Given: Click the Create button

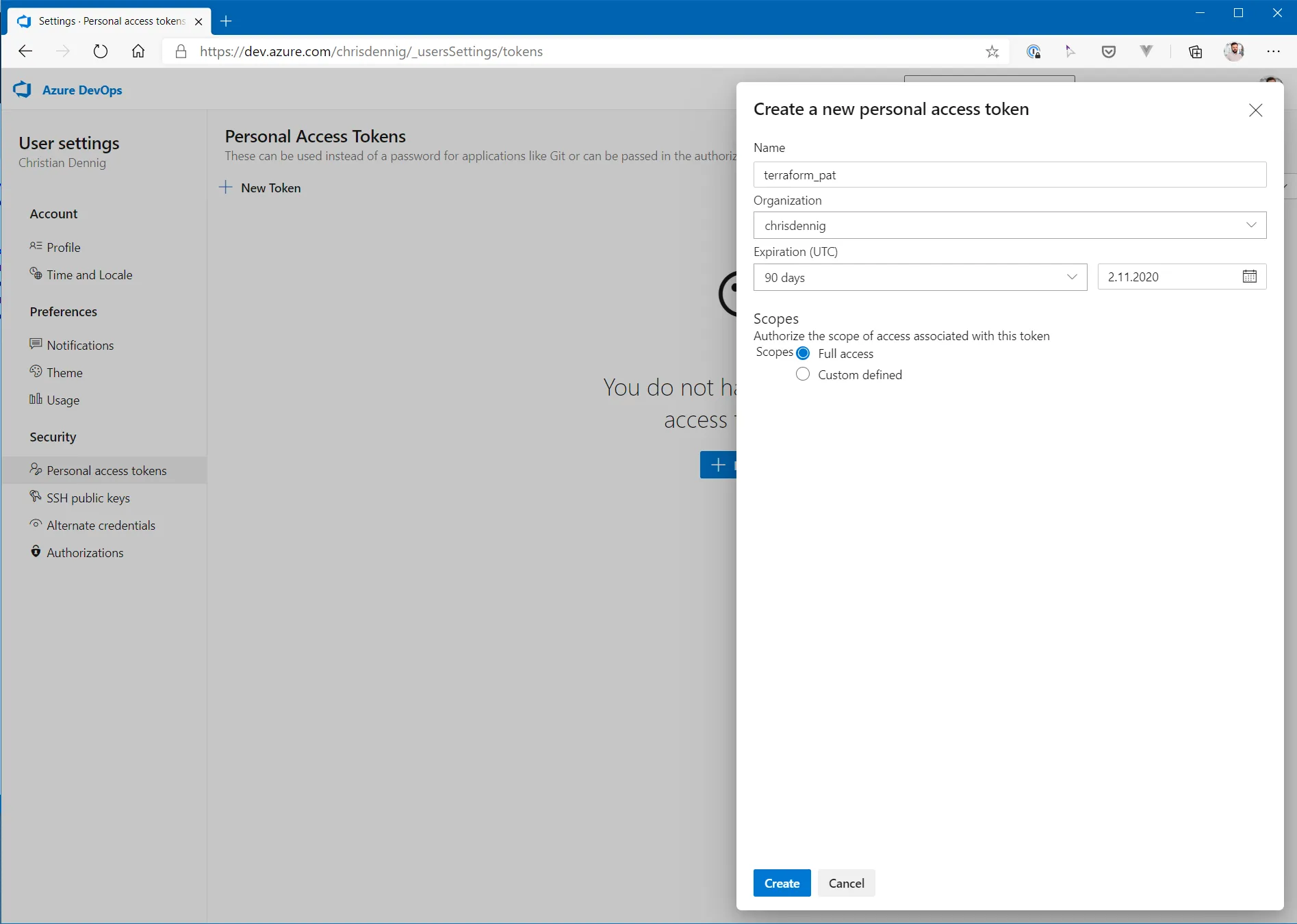Looking at the screenshot, I should (781, 883).
